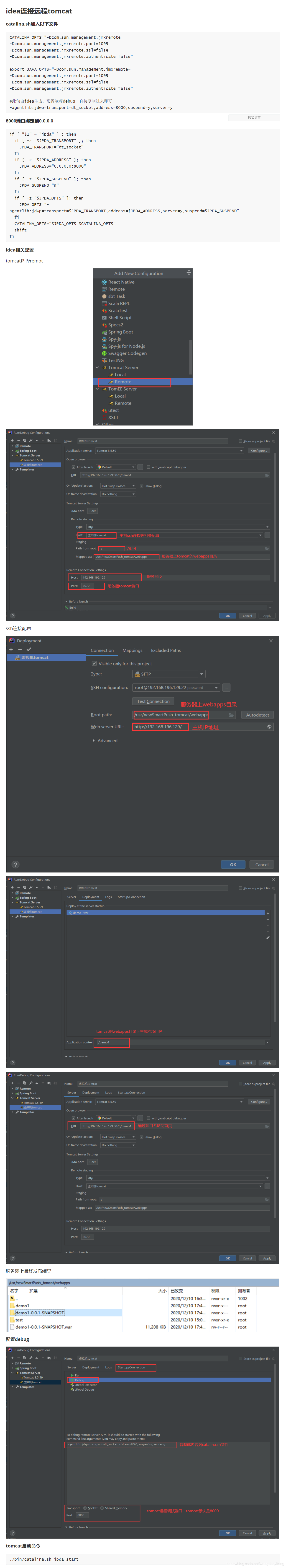This screenshot has height=1568, width=286.
Task: Click folder browse icon in Root path field
Action: pos(231,715)
